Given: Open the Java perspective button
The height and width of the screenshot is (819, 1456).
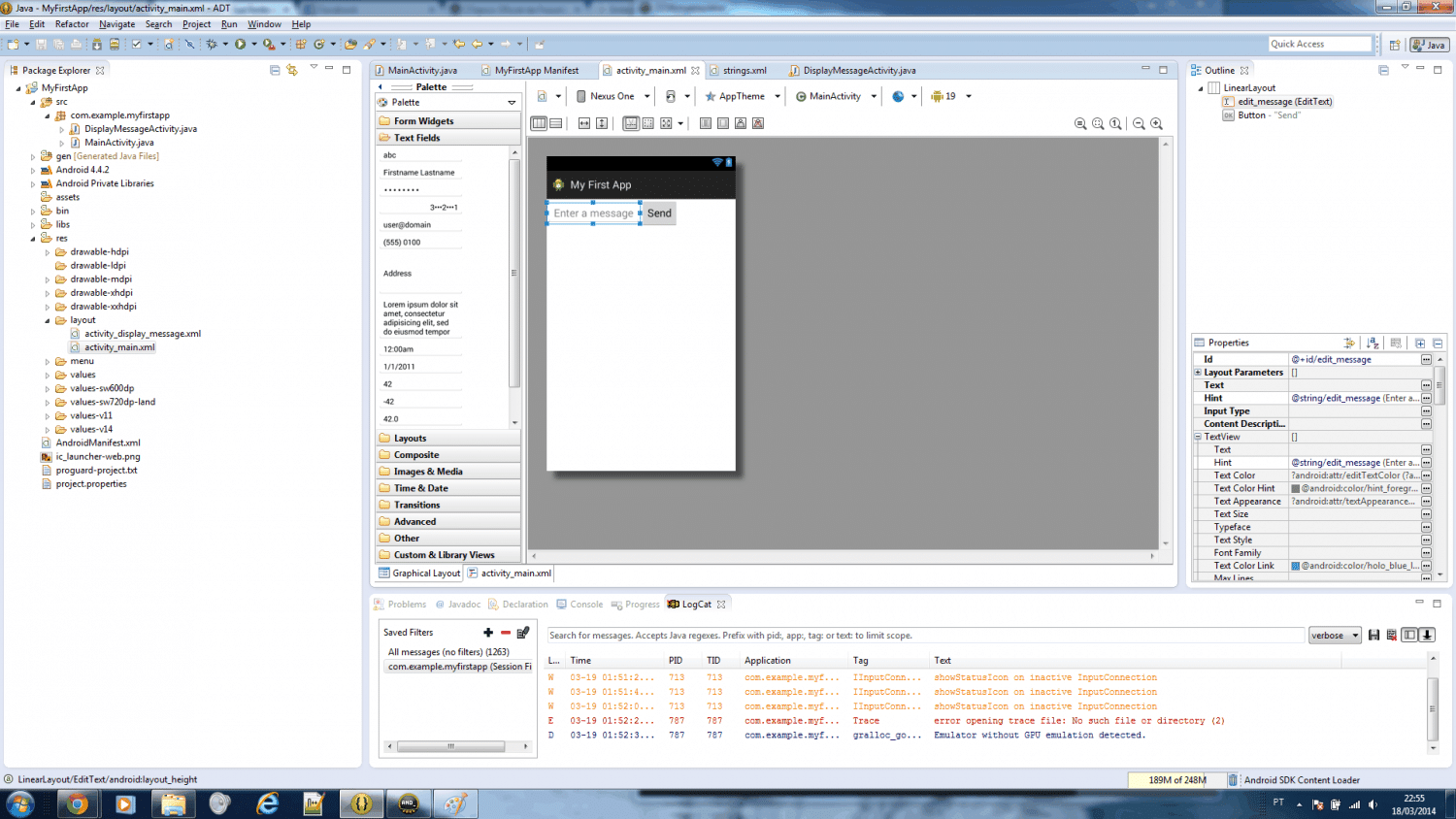Looking at the screenshot, I should point(1430,45).
